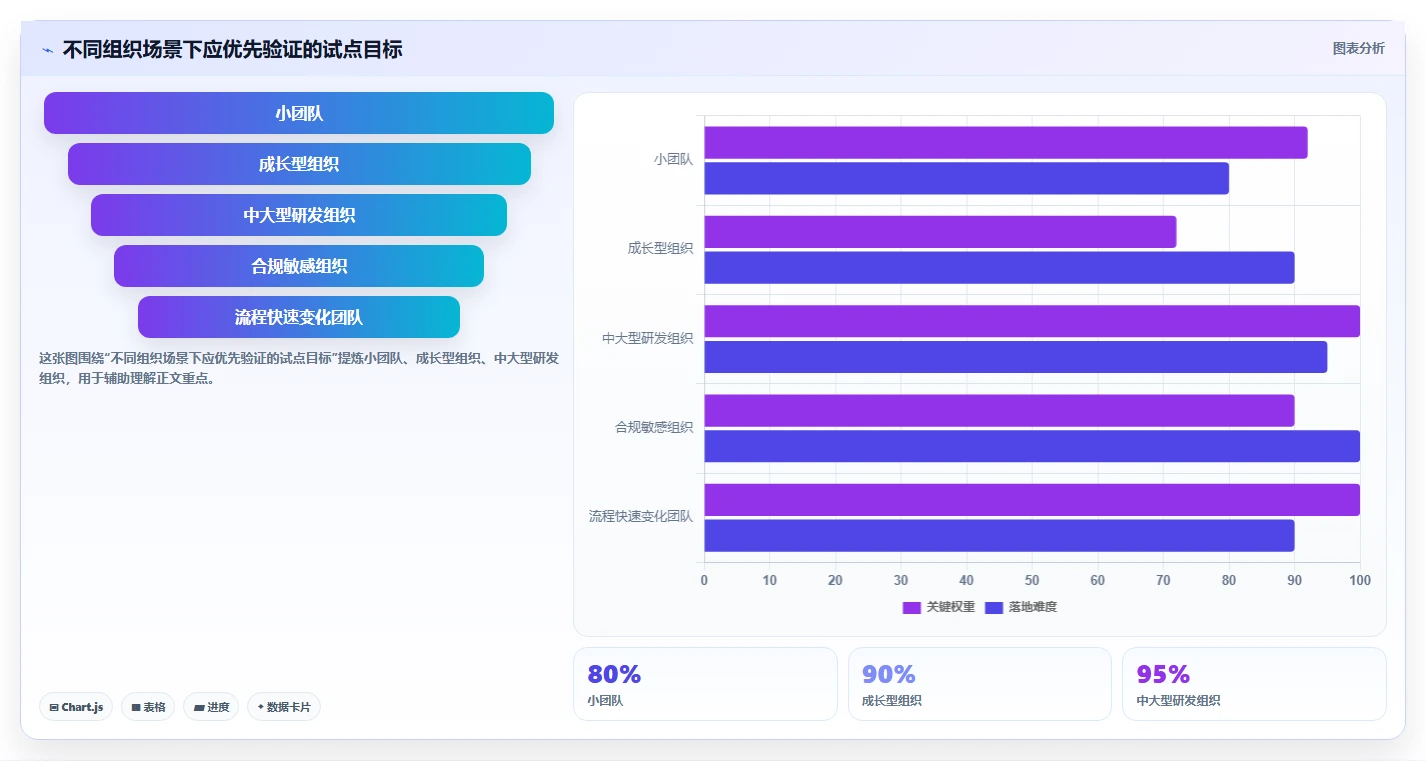Click the blue 落地难度 bar for 成长型组织
The image size is (1426, 761).
click(x=1000, y=267)
